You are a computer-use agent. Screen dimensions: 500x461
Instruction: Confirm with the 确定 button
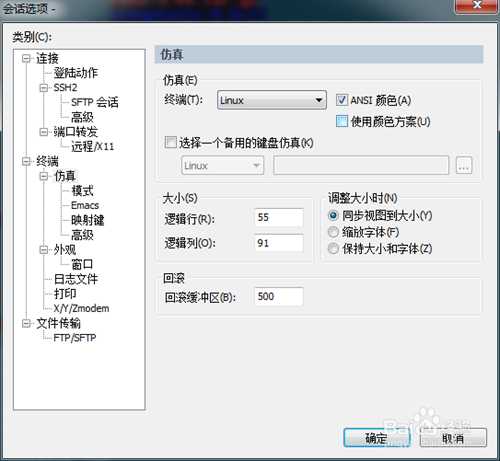click(376, 438)
